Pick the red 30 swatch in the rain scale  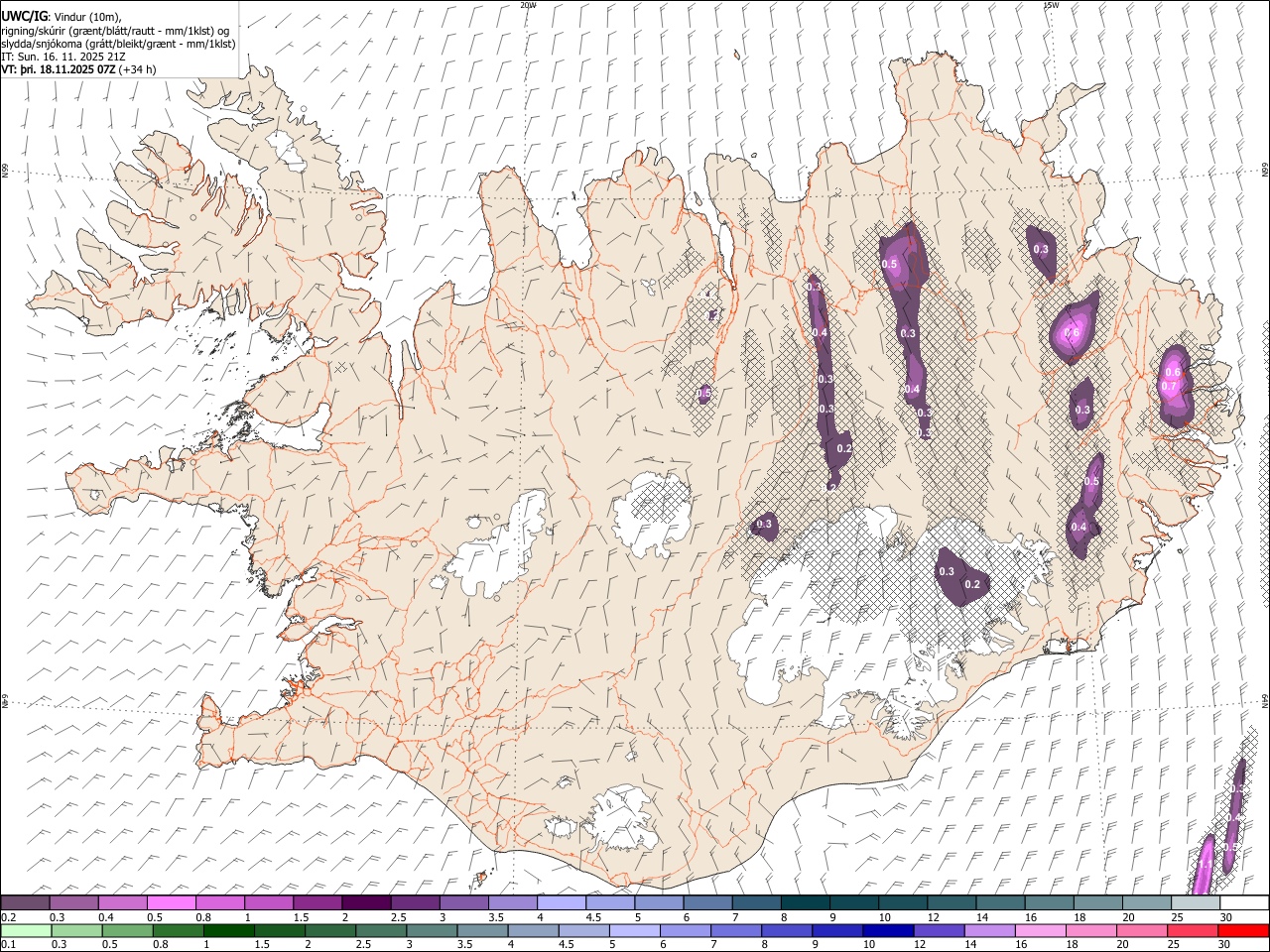1242,931
